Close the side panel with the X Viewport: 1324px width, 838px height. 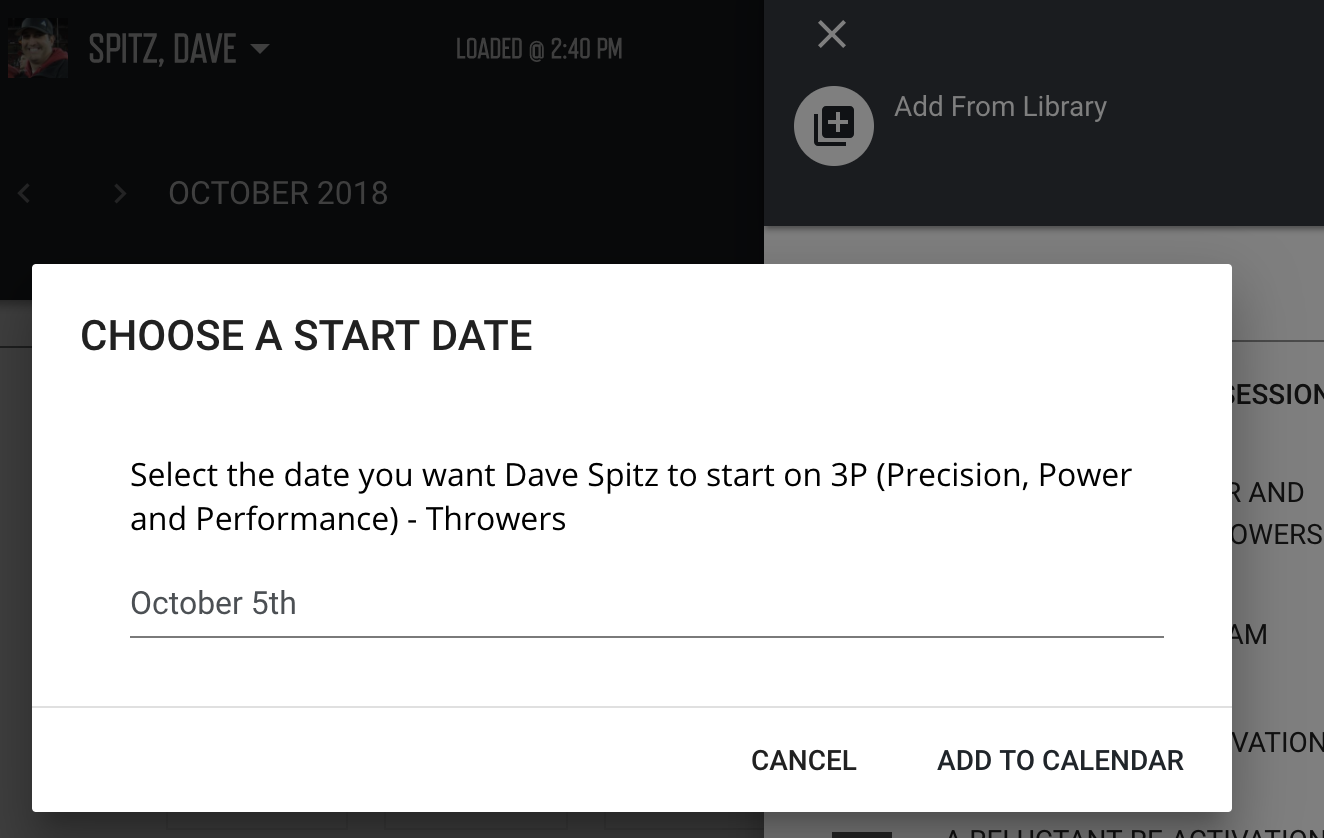[831, 35]
